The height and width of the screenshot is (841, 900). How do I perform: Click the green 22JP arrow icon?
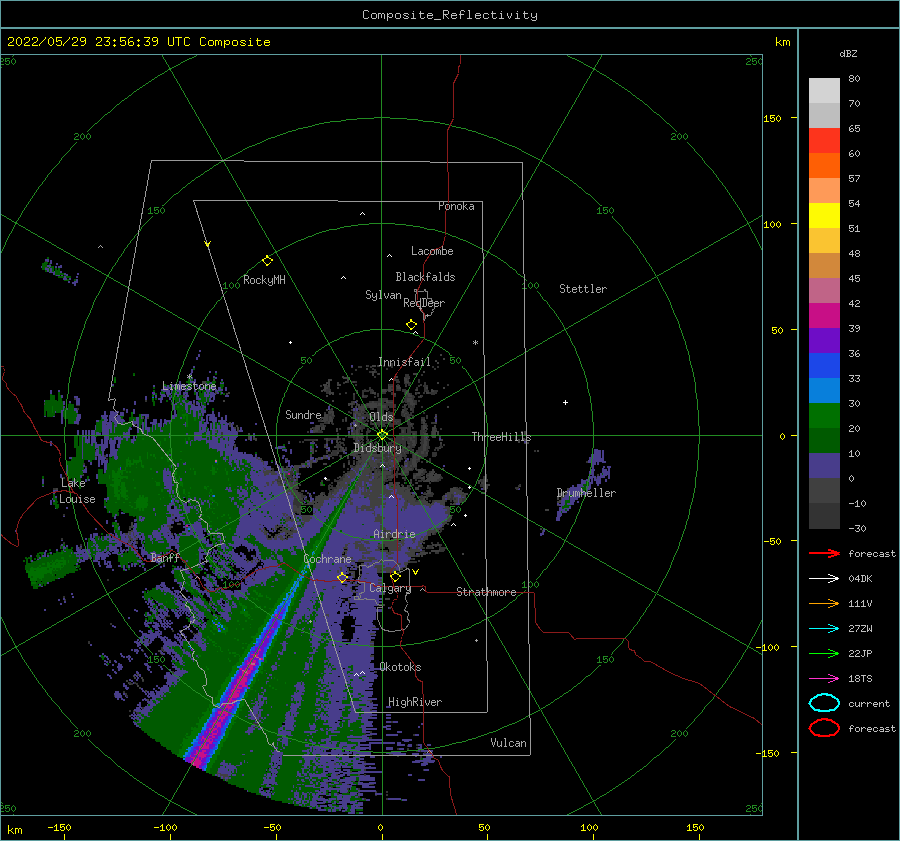[824, 653]
